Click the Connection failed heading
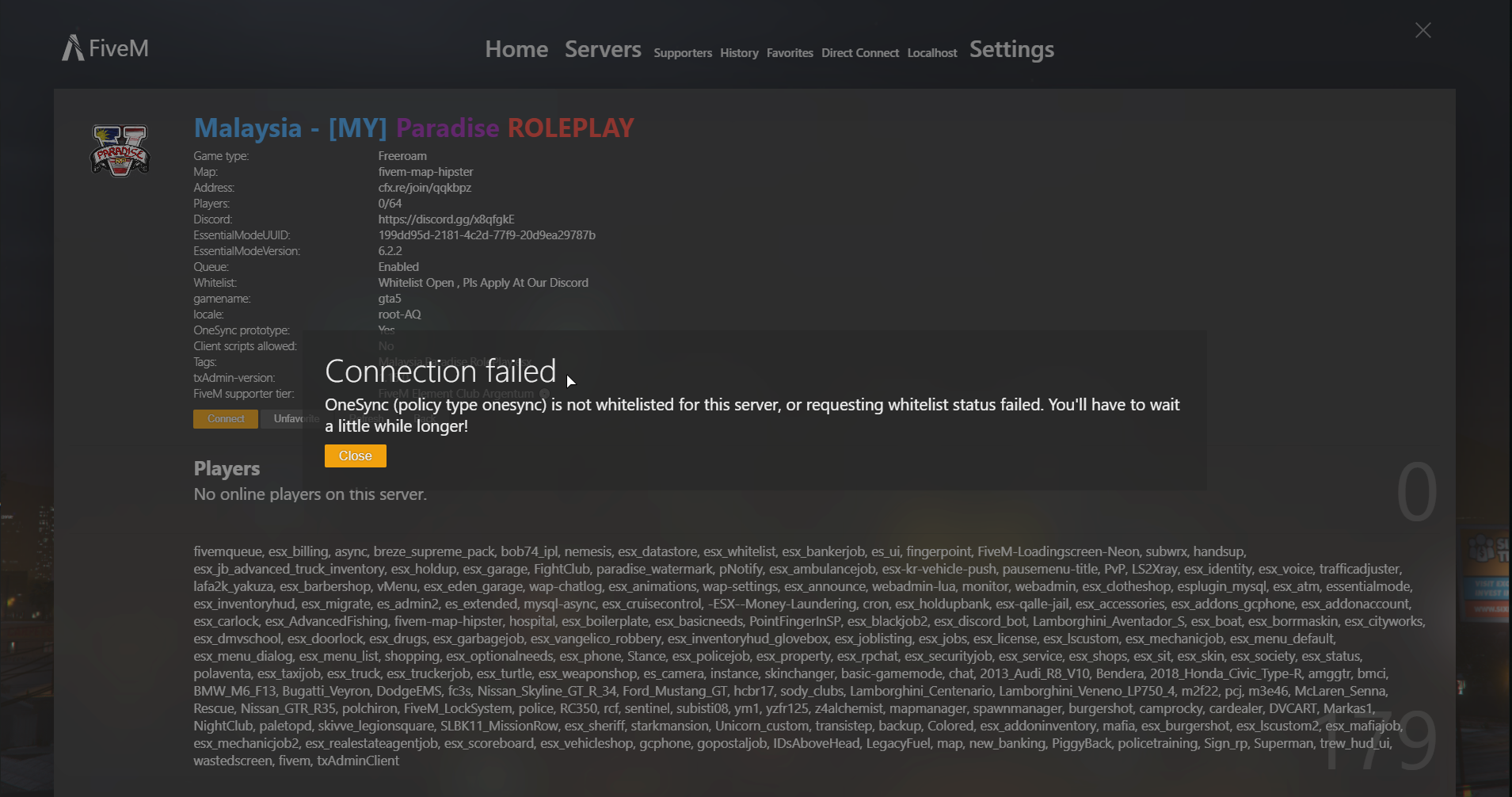Screen dimensions: 1512x797 pyautogui.click(x=440, y=372)
